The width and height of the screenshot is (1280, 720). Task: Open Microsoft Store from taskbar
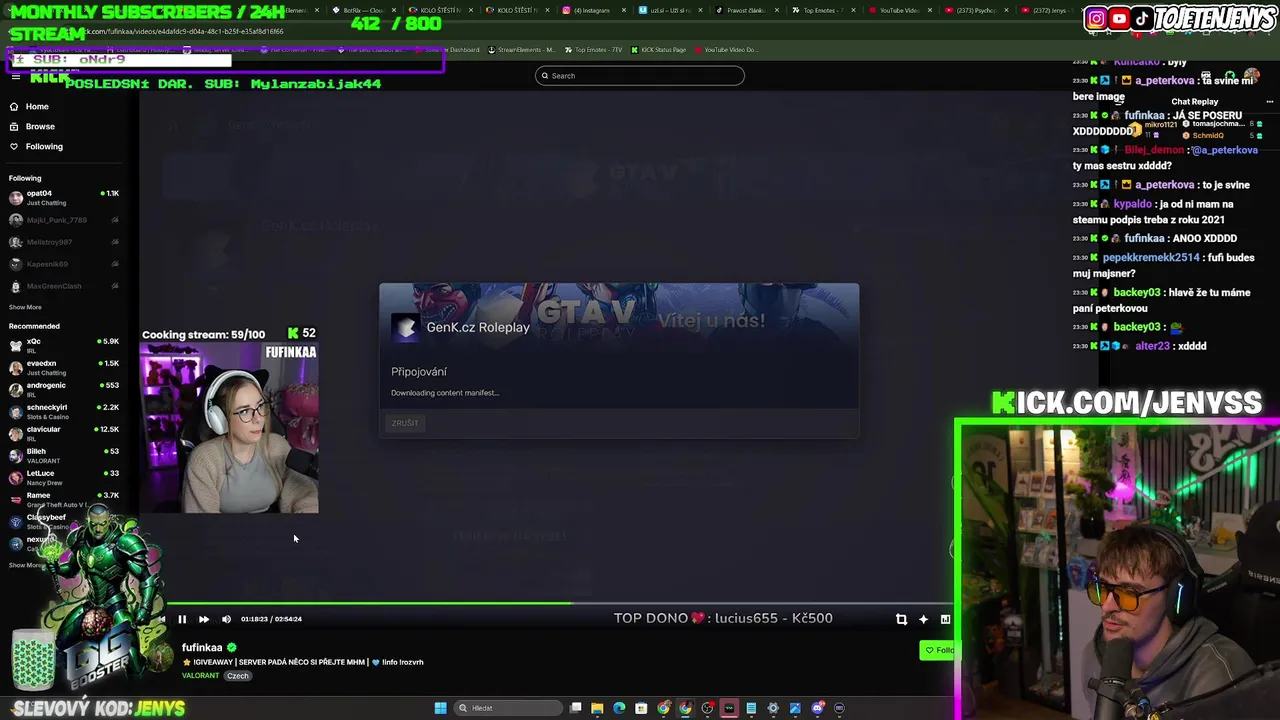click(x=641, y=708)
